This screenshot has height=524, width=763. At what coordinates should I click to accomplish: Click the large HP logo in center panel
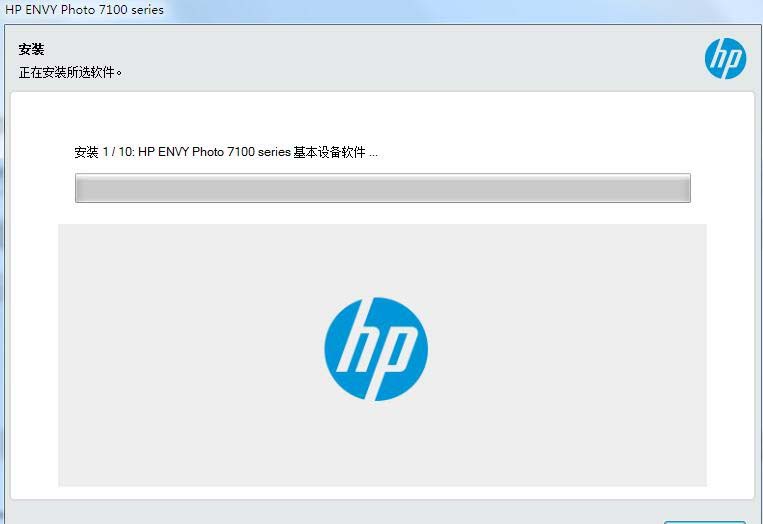point(376,349)
